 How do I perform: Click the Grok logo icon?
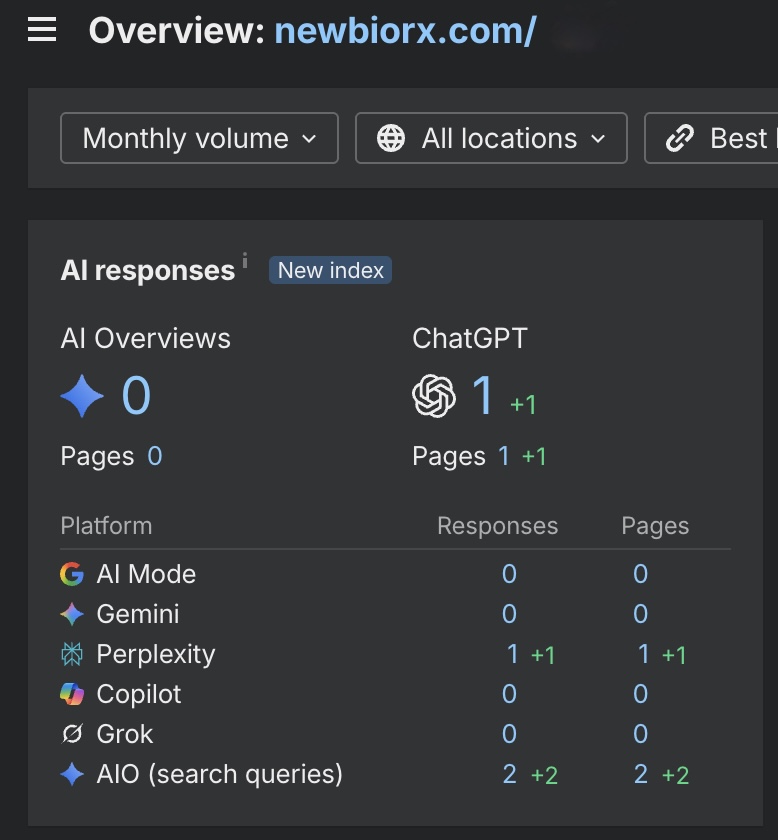click(72, 734)
